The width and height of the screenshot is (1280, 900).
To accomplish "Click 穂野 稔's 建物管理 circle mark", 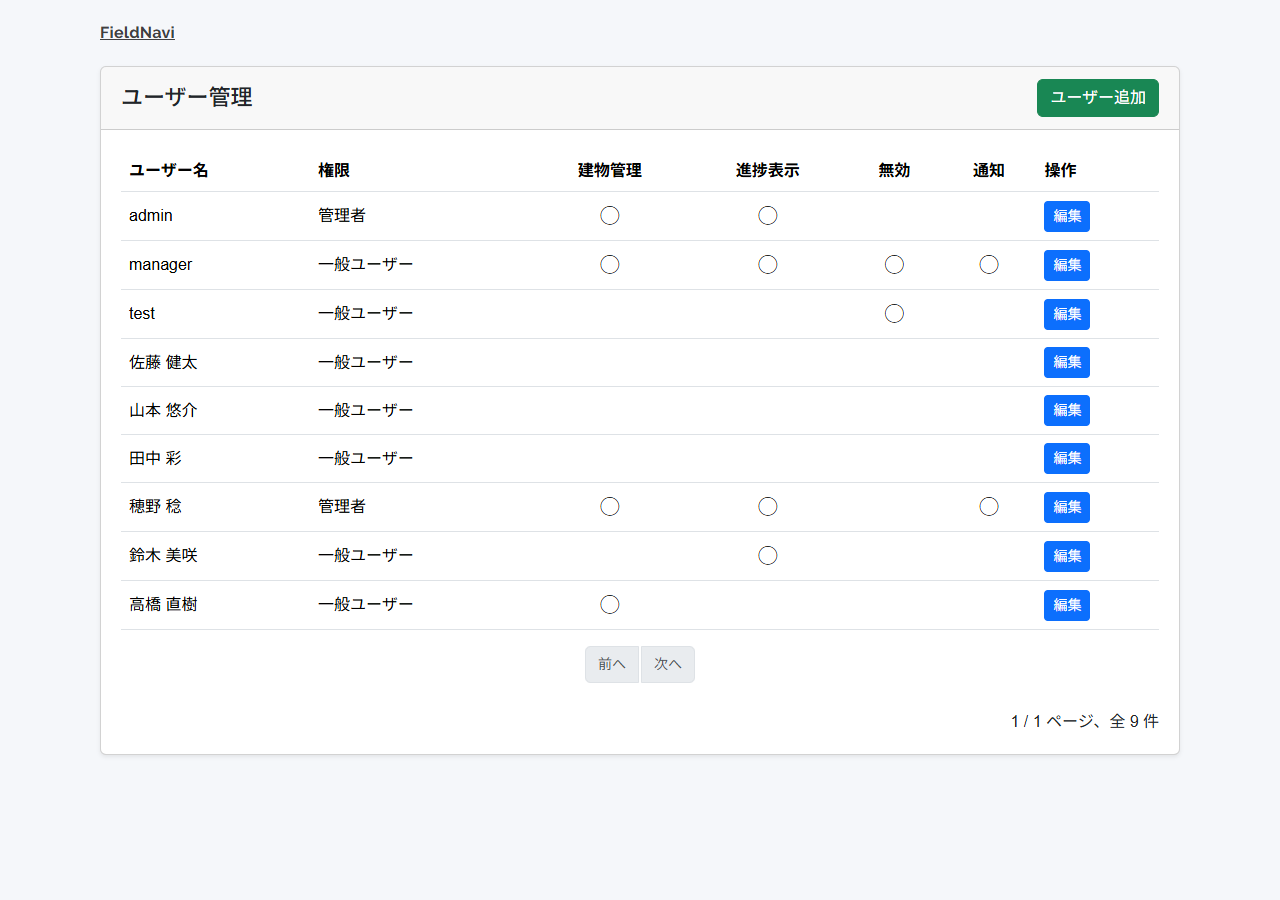I will 610,506.
